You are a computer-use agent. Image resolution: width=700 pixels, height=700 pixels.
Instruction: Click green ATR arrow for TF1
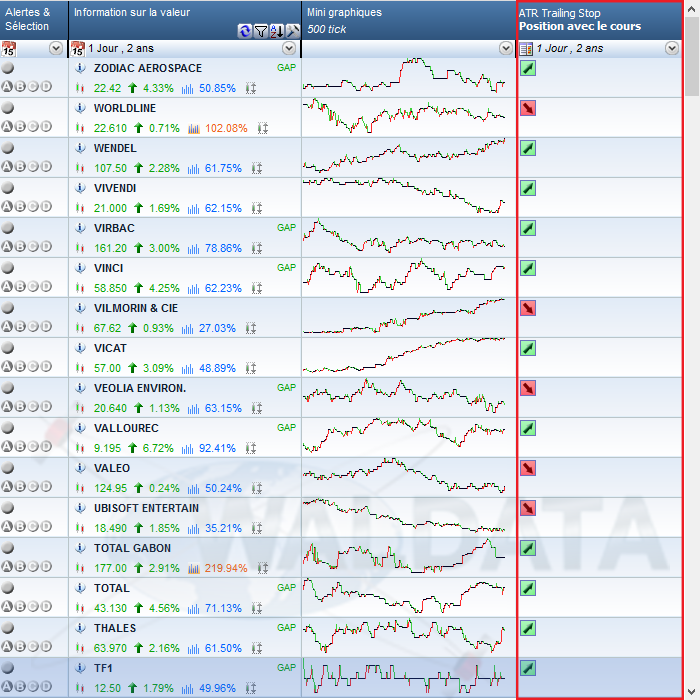[x=528, y=668]
